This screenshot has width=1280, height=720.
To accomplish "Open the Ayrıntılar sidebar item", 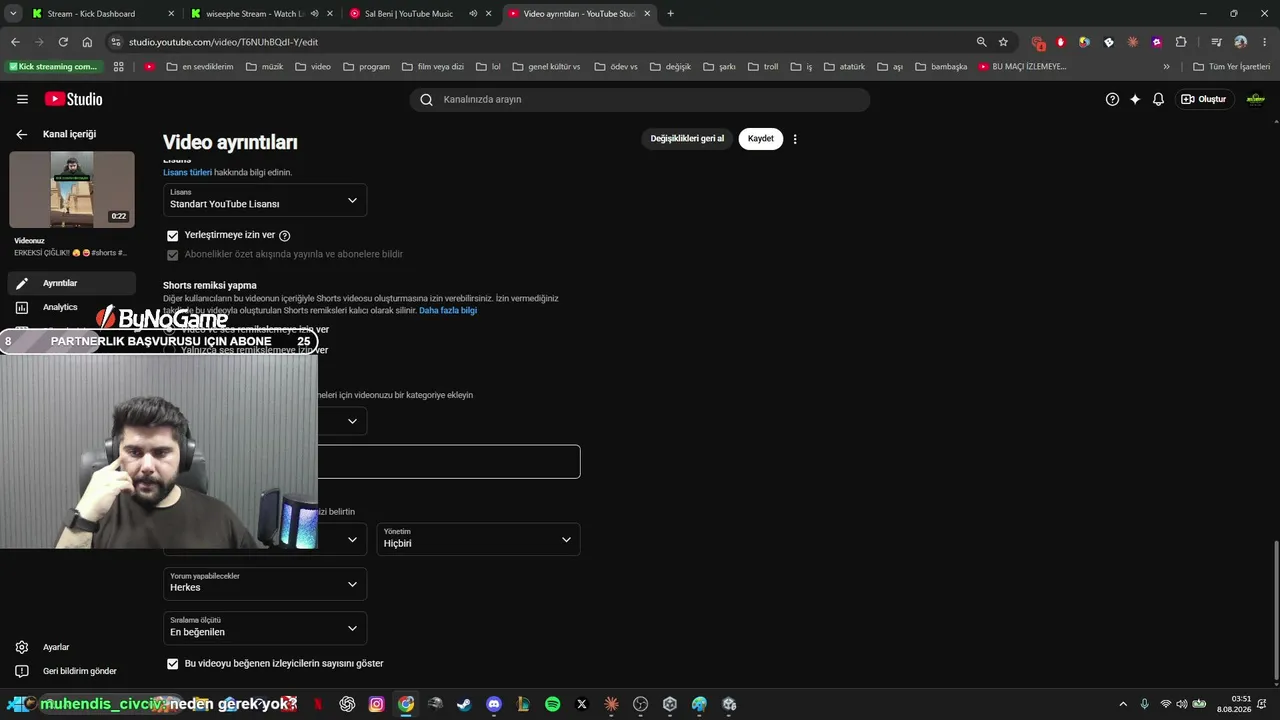I will click(72, 283).
